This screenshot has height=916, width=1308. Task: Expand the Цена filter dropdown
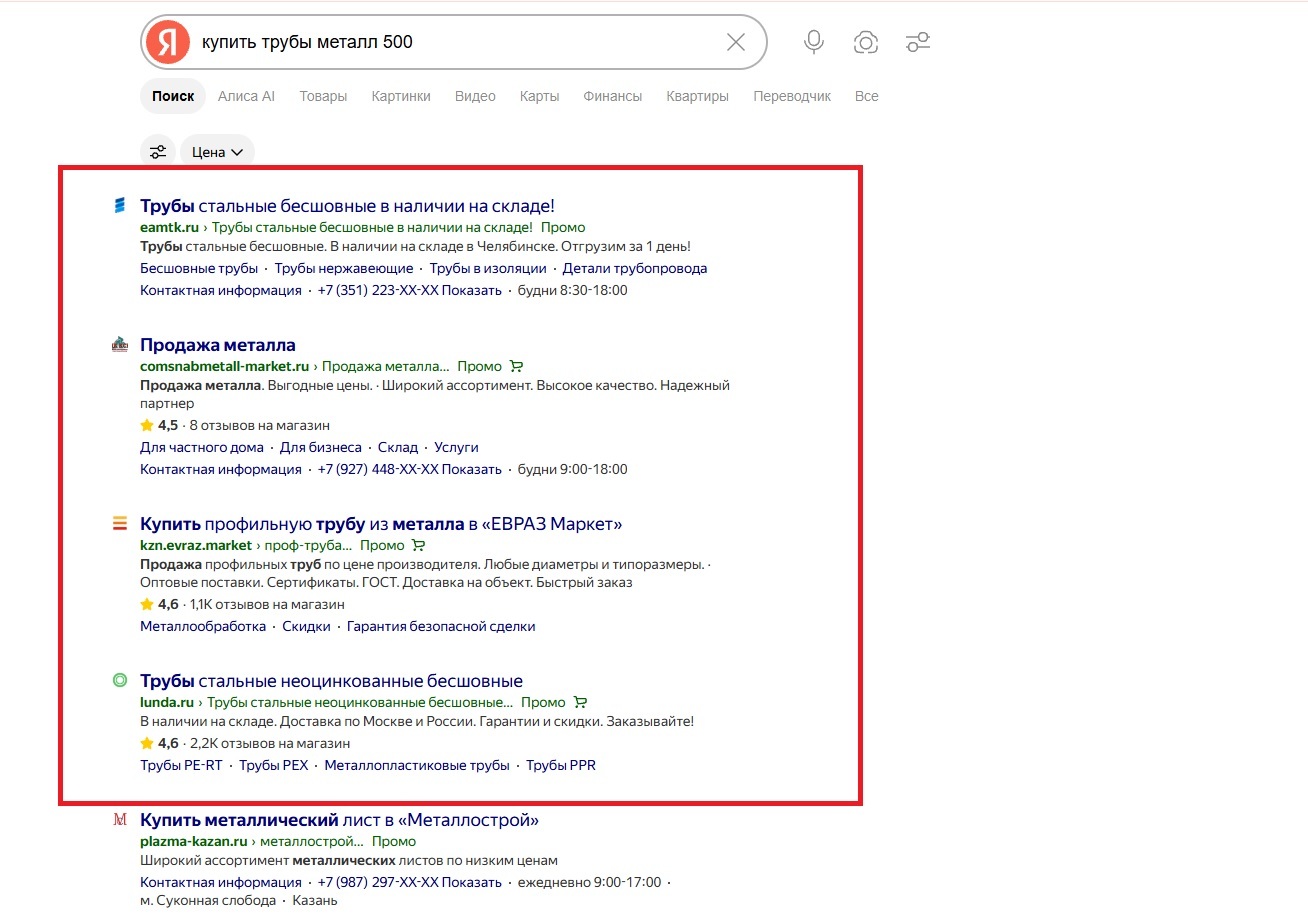tap(218, 152)
